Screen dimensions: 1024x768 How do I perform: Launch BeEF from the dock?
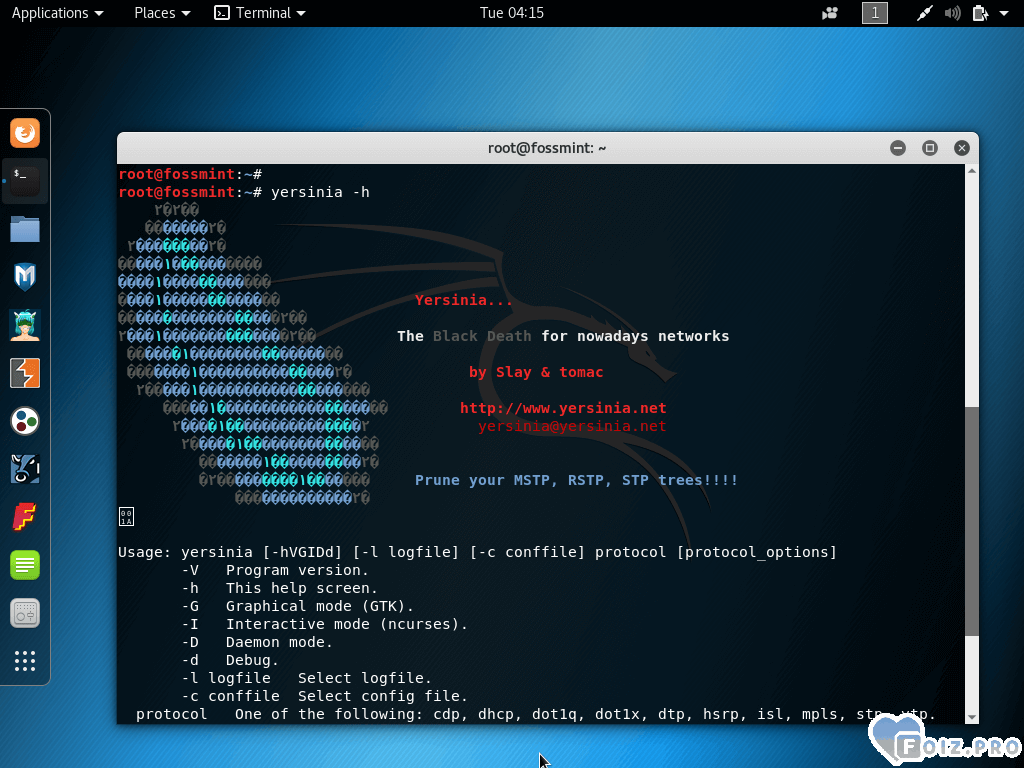tap(25, 469)
